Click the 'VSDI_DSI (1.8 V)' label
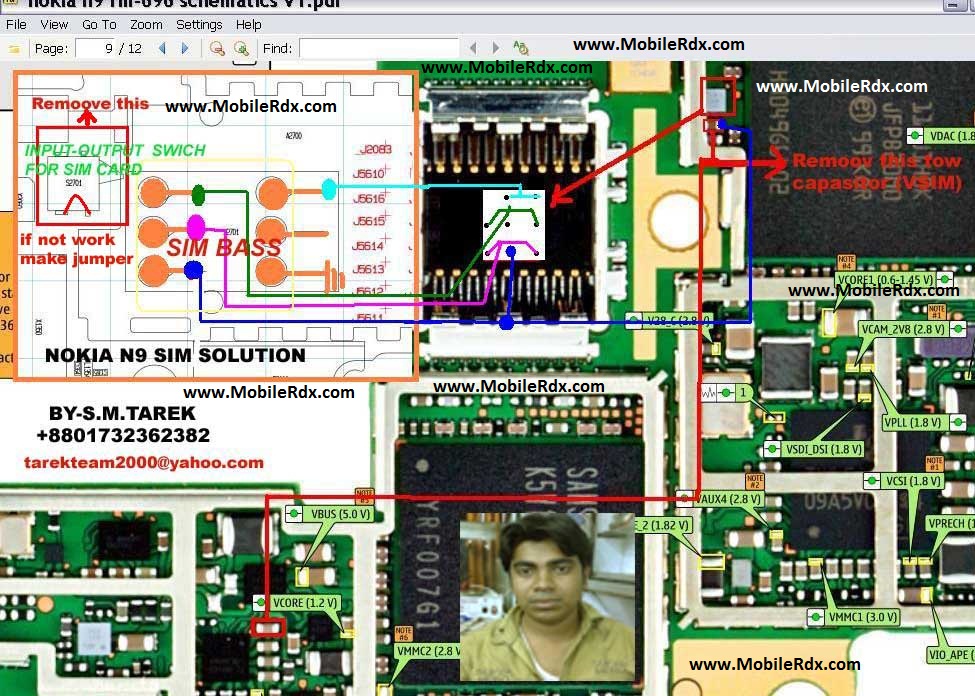This screenshot has width=975, height=696. [823, 449]
